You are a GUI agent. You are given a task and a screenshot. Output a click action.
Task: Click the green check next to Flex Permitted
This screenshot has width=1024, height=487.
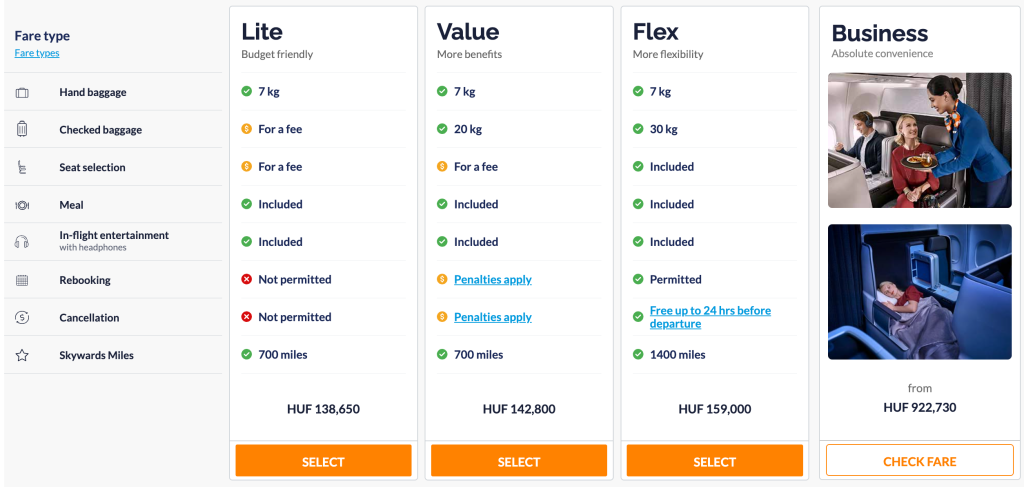638,280
